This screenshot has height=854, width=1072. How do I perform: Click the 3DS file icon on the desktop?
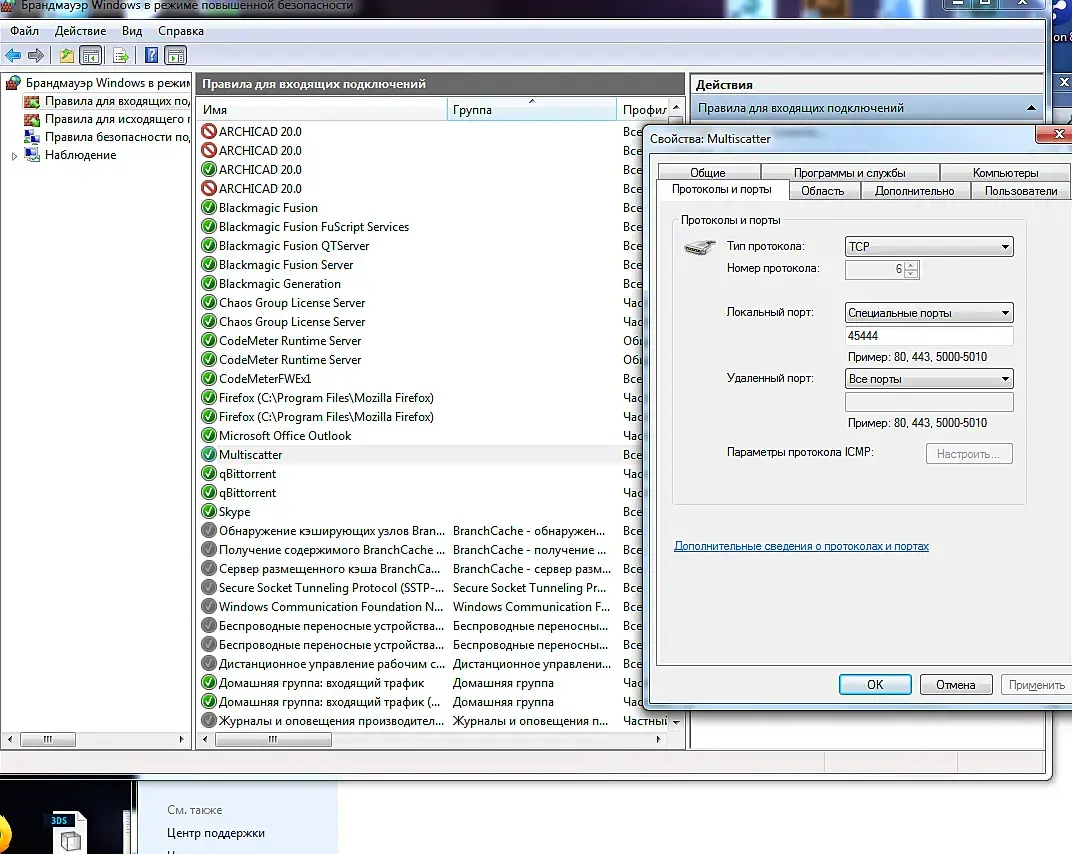[67, 831]
